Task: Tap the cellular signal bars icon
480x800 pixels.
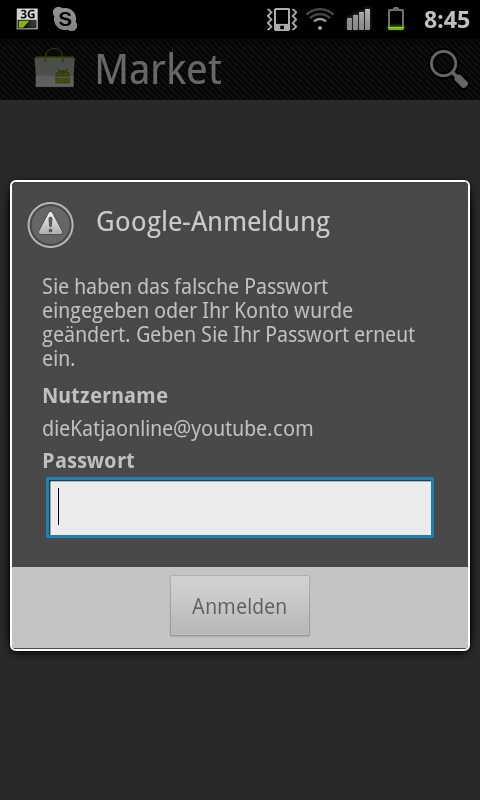Action: (358, 20)
